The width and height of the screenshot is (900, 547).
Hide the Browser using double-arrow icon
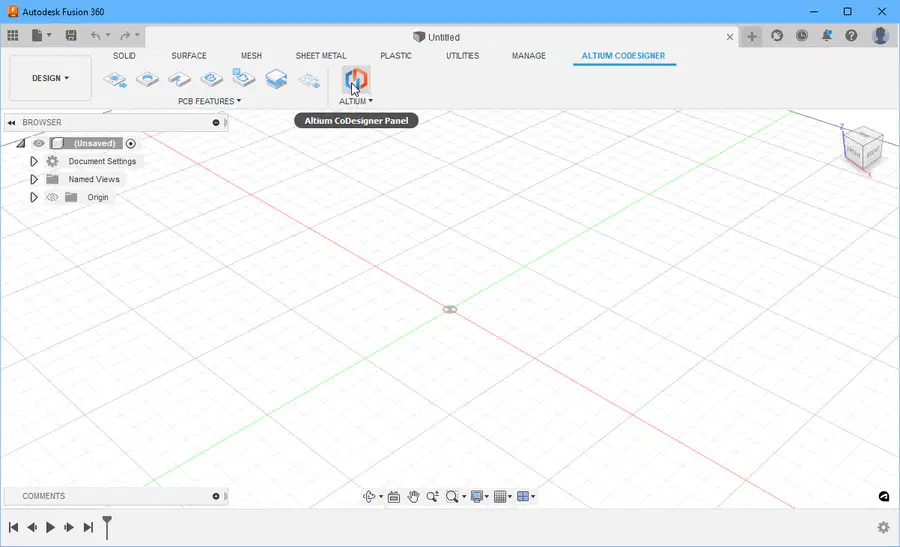coord(11,122)
